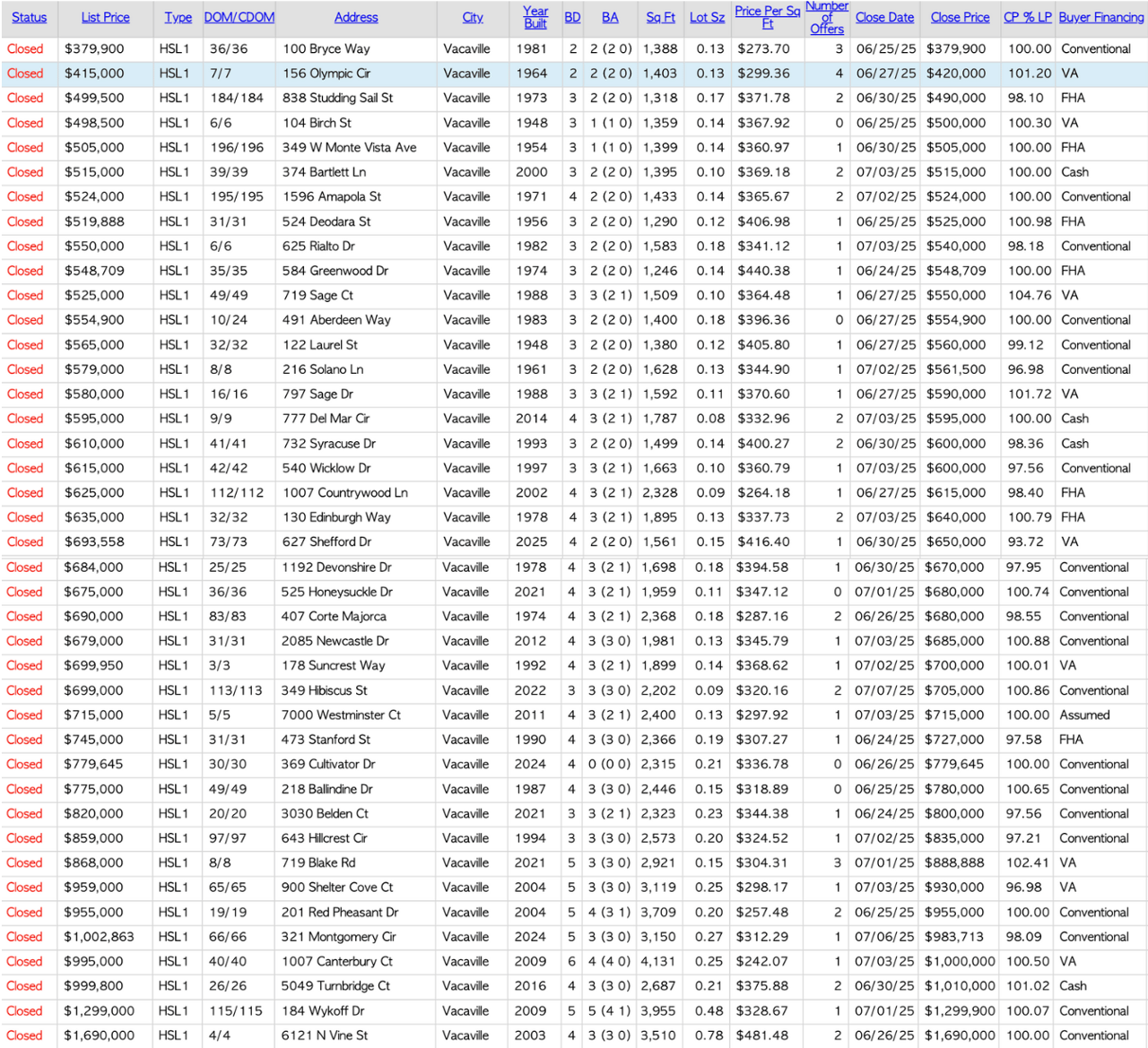Sort by the Status column header
Image resolution: width=1148 pixels, height=1048 pixels.
29,17
